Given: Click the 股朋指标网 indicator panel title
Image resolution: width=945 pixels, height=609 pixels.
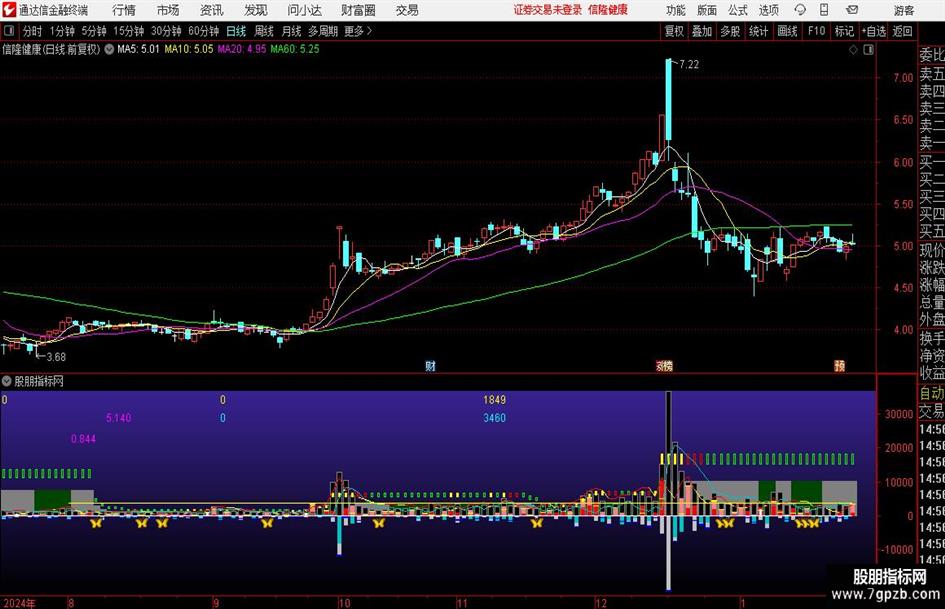Looking at the screenshot, I should 39,381.
